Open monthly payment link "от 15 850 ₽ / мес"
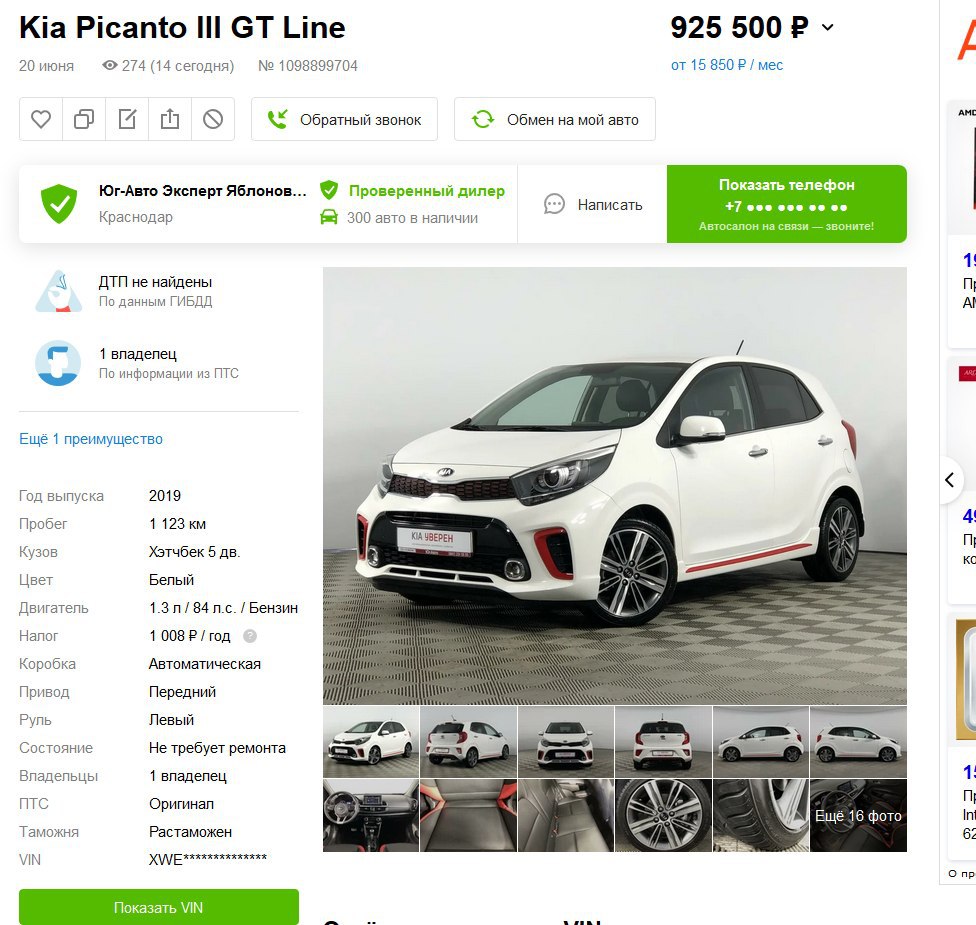Viewport: 976px width, 925px height. [726, 65]
